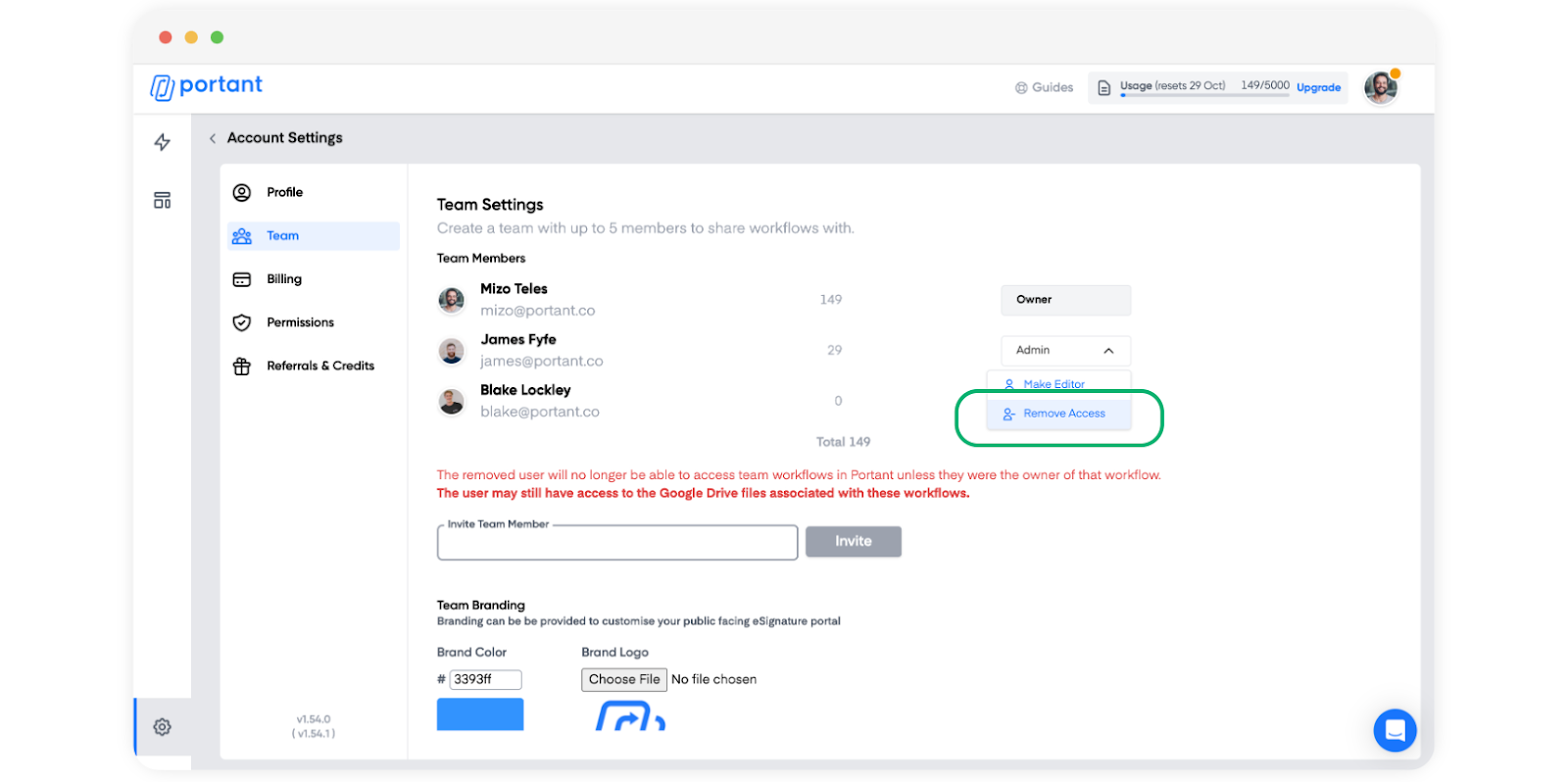Screen dimensions: 1568x782
Task: Open the Billing settings tab
Action: click(314, 279)
